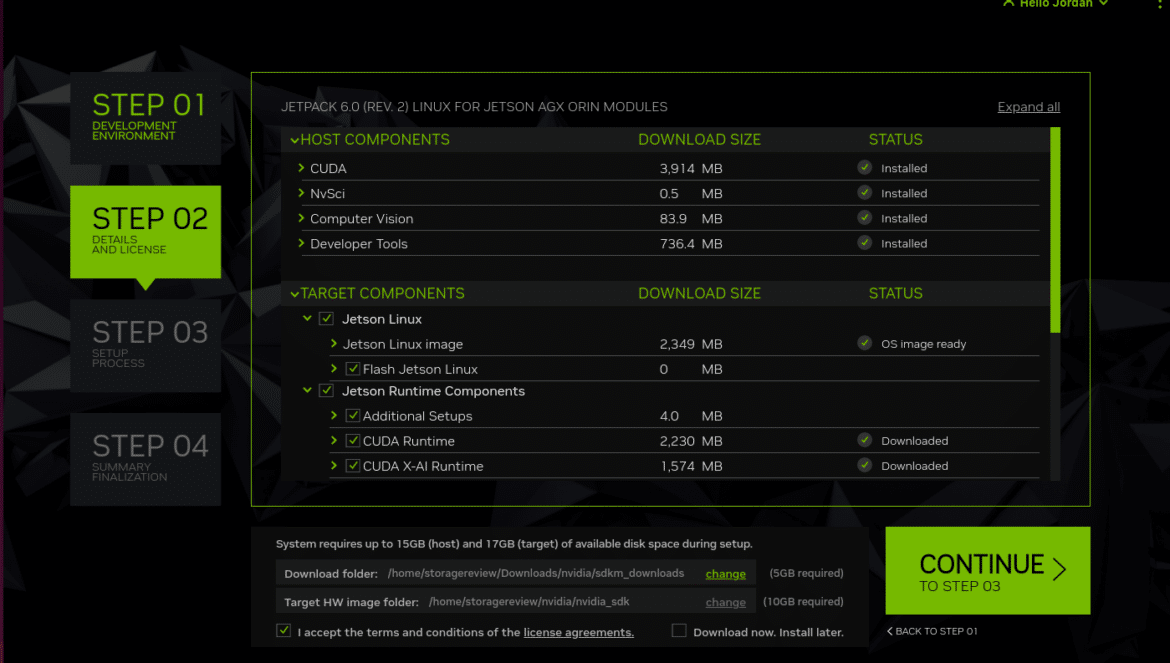Click the disk space requirement message

tap(514, 544)
